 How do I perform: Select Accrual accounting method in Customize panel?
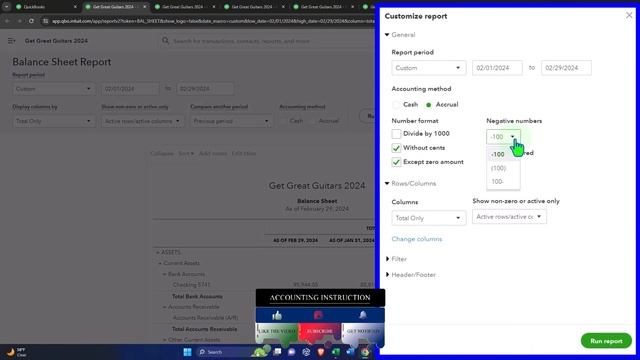pos(429,105)
